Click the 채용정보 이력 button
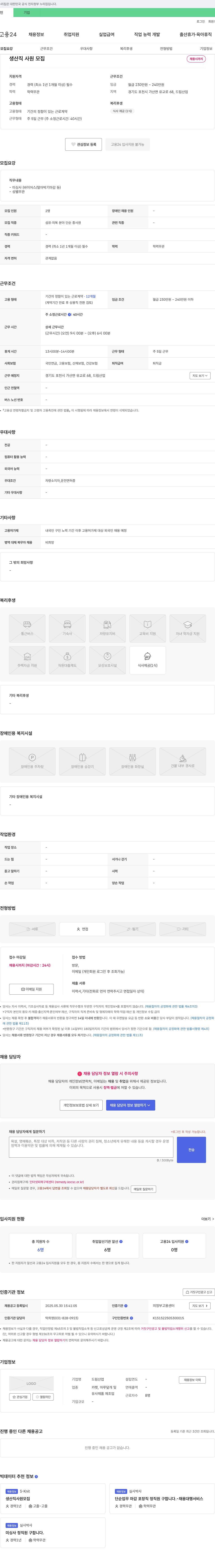Image resolution: width=215 pixels, height=1568 pixels. 192,1380
